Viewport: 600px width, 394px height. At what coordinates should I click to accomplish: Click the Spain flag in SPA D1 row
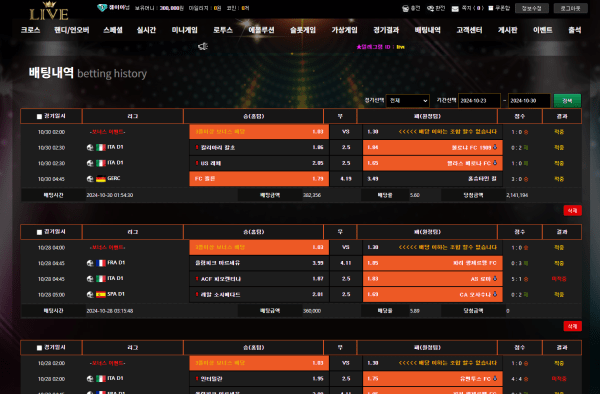point(101,295)
